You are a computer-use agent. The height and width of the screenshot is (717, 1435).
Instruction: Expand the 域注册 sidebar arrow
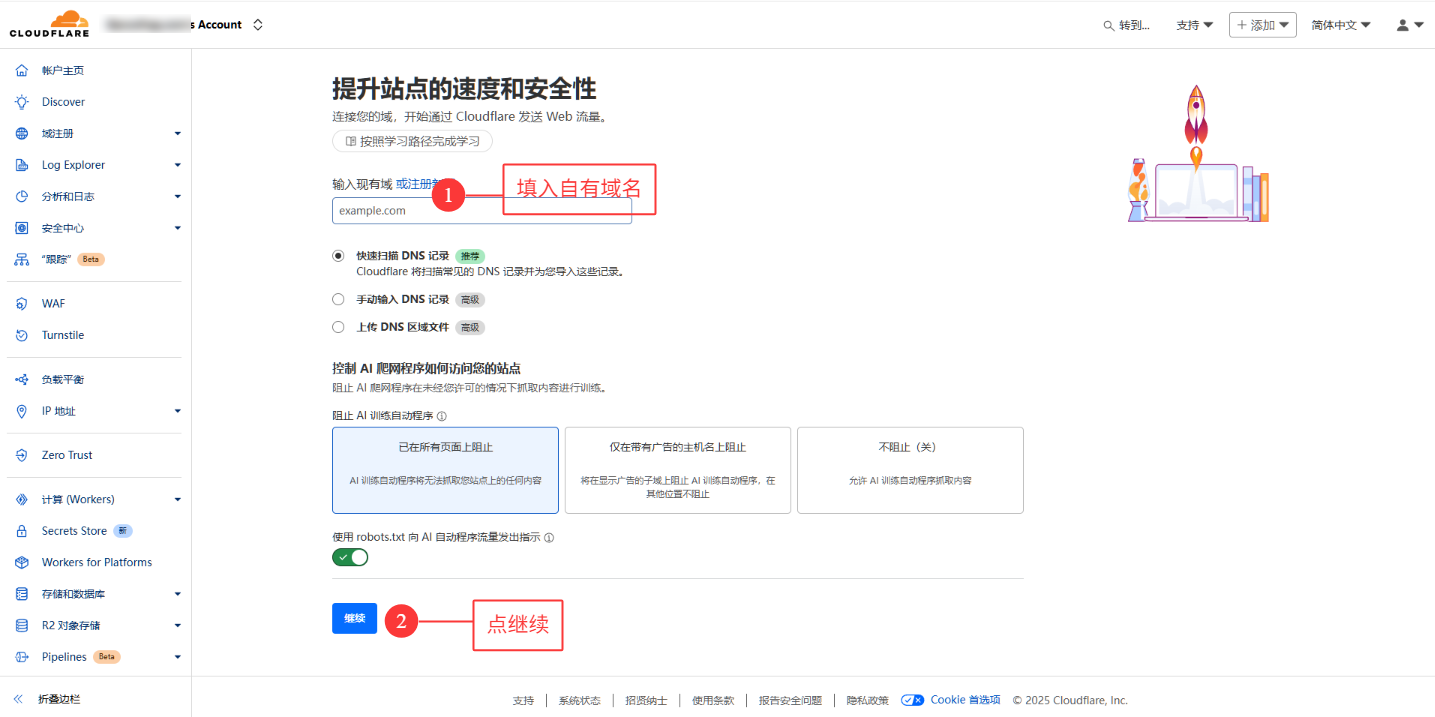[177, 133]
